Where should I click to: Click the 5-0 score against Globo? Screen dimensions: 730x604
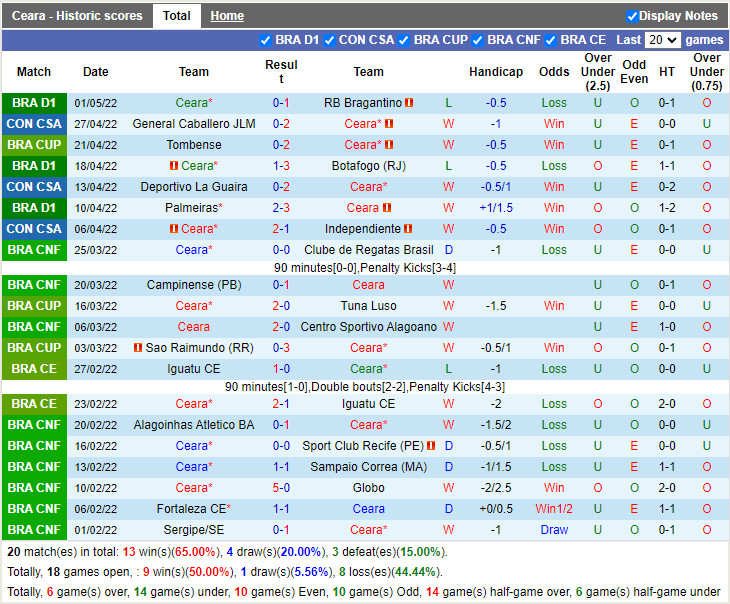coord(281,488)
